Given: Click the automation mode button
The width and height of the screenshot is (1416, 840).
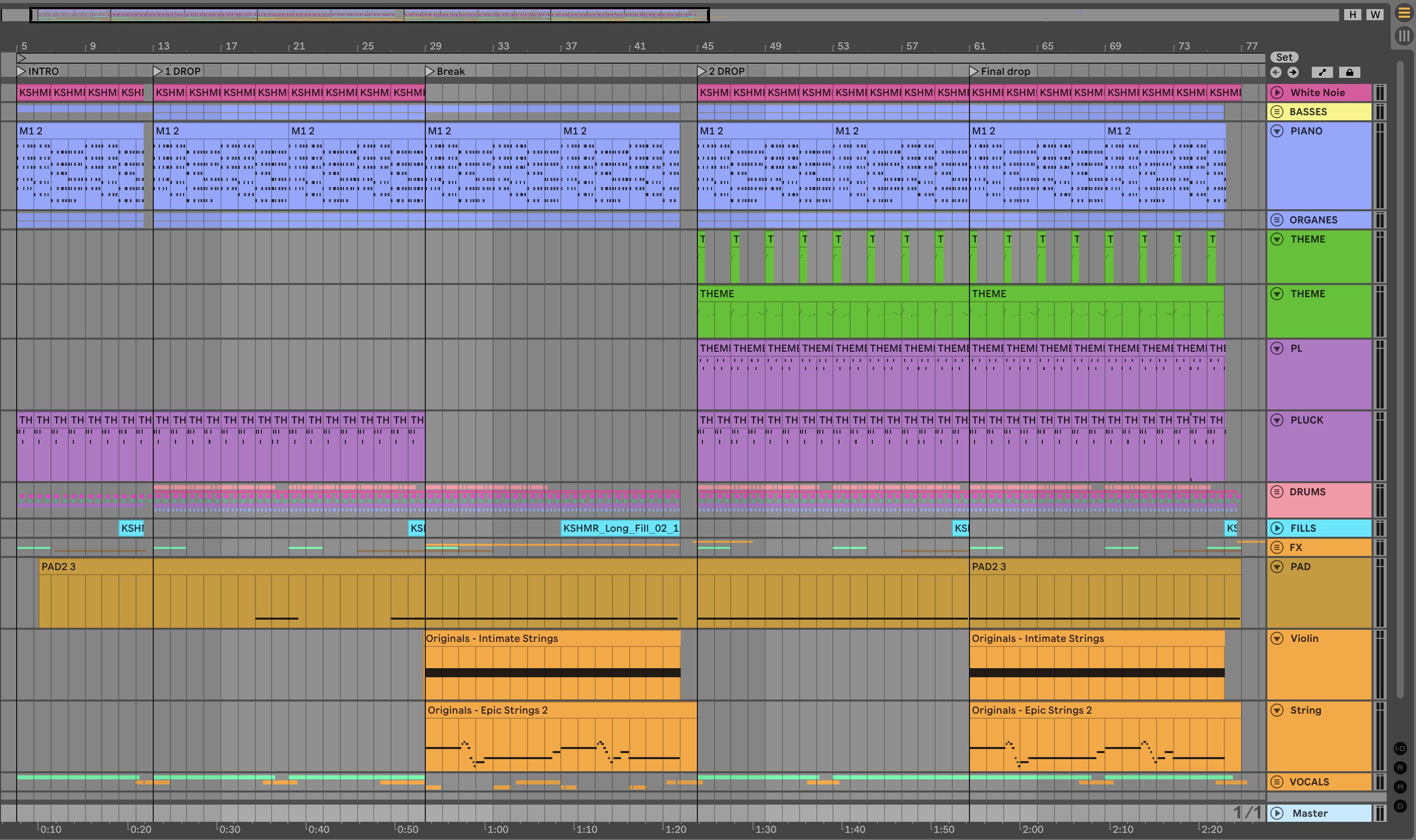Looking at the screenshot, I should tap(1322, 72).
